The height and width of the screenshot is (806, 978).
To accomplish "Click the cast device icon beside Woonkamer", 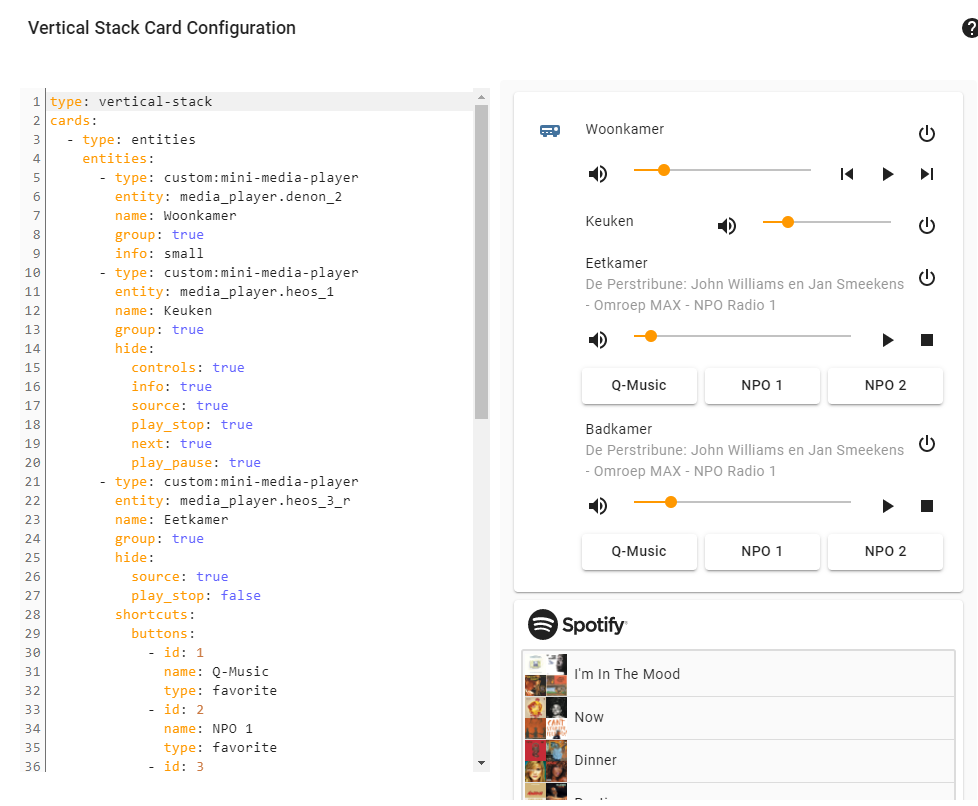I will coord(549,130).
